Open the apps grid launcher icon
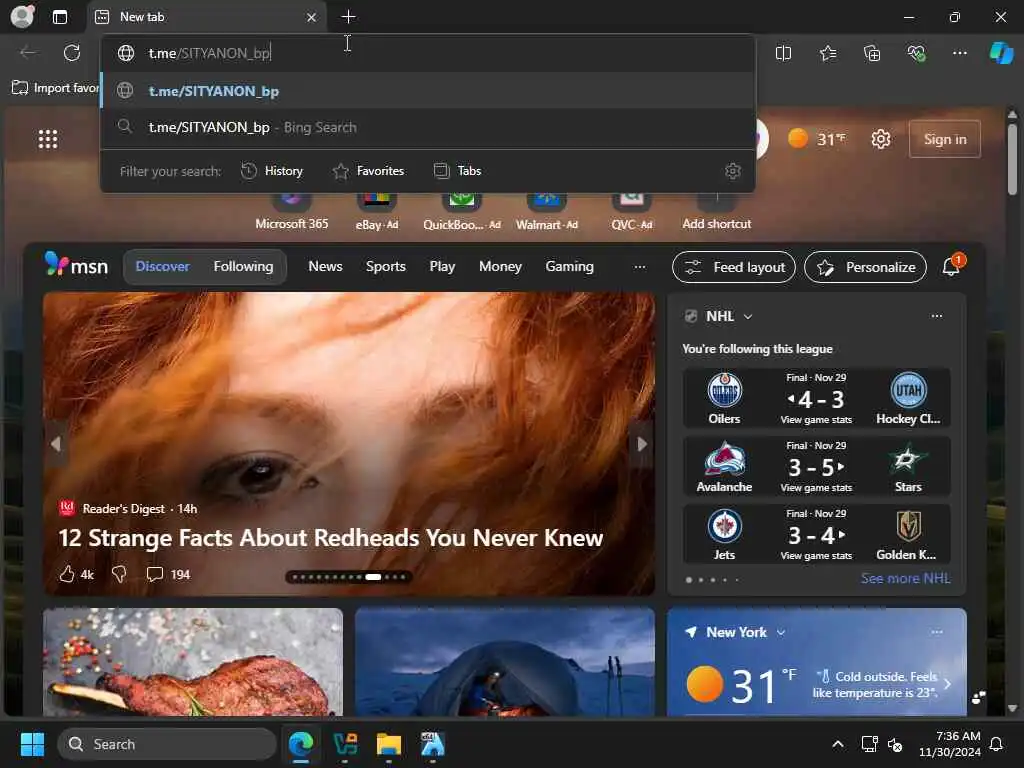The image size is (1024, 768). coord(48,139)
